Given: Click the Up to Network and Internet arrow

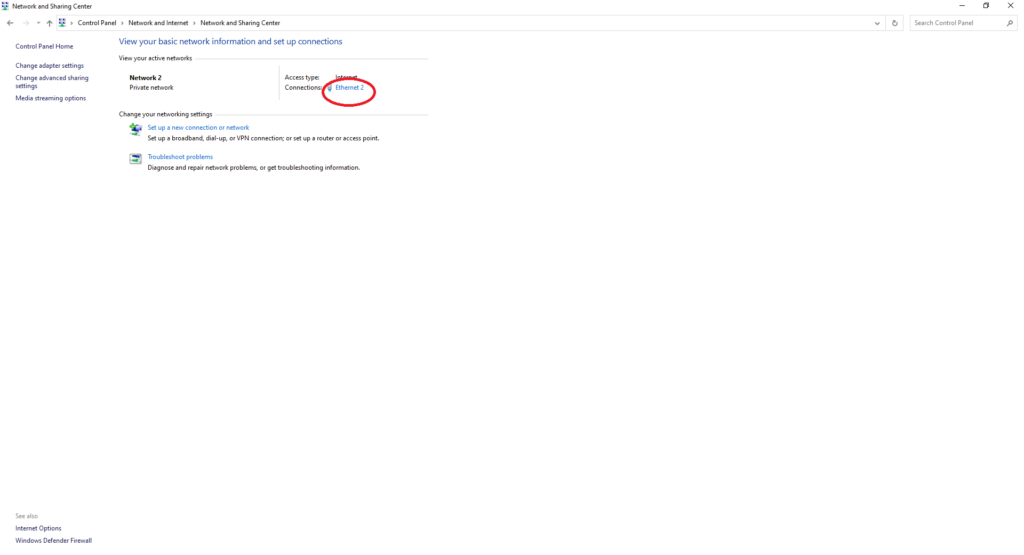Looking at the screenshot, I should 49,23.
